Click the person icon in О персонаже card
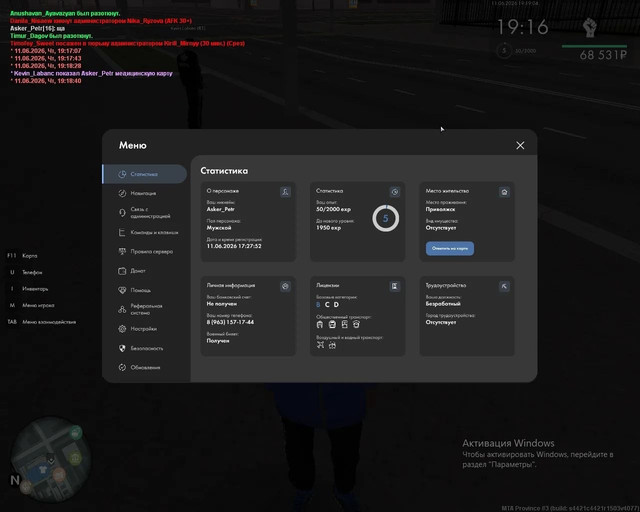 click(x=285, y=192)
